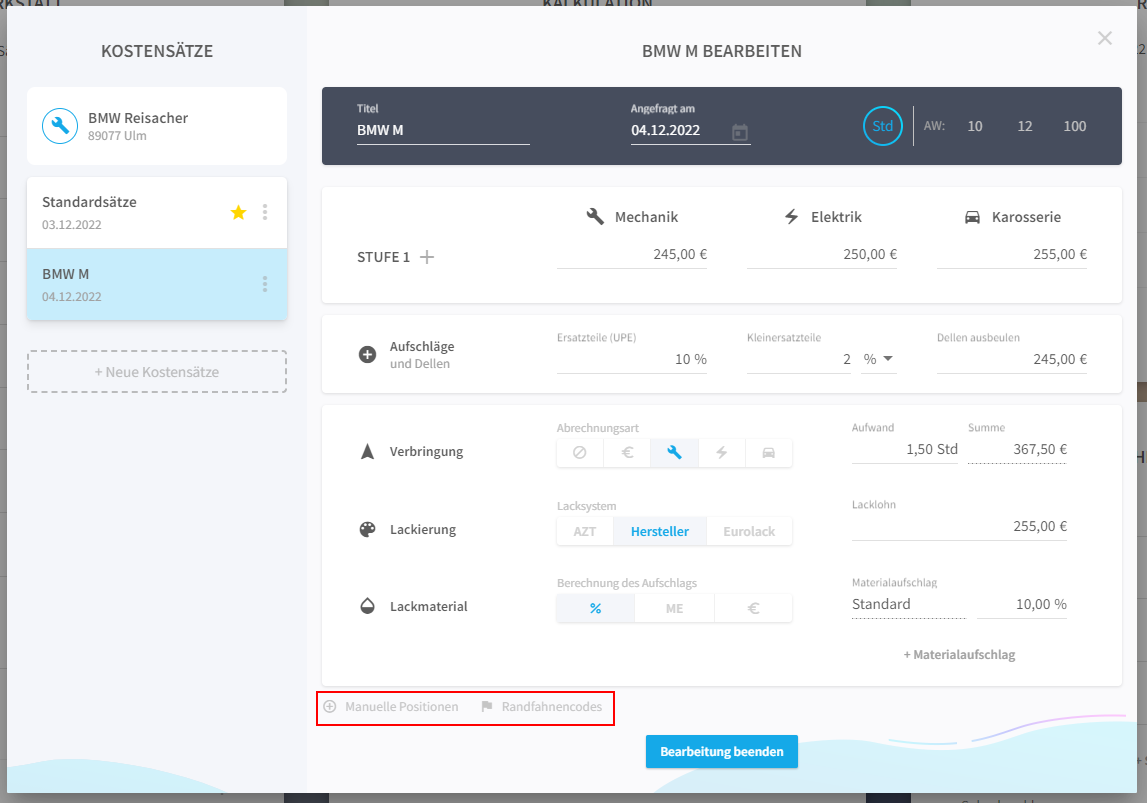Image resolution: width=1147 pixels, height=803 pixels.
Task: Select Eurolack Lacksystem
Action: (749, 531)
